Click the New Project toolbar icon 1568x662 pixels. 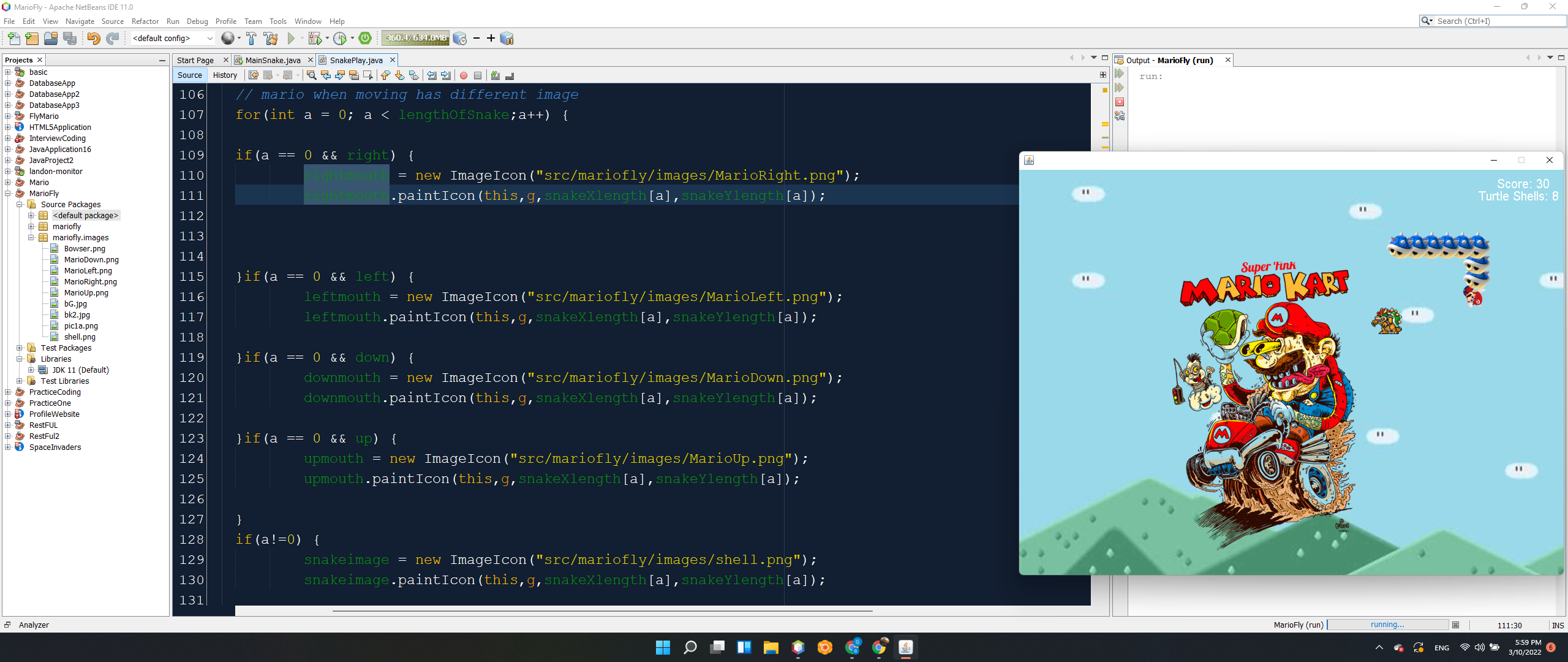[x=32, y=38]
